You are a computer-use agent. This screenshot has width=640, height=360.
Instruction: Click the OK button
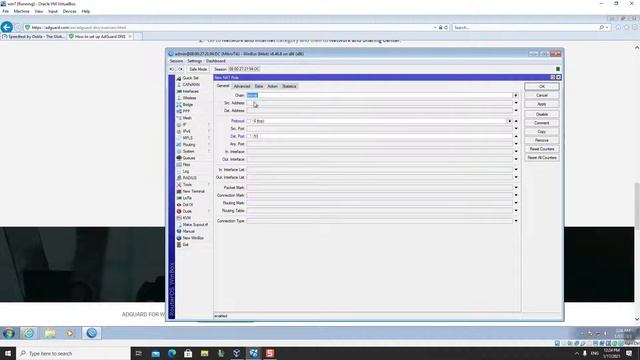pos(542,87)
